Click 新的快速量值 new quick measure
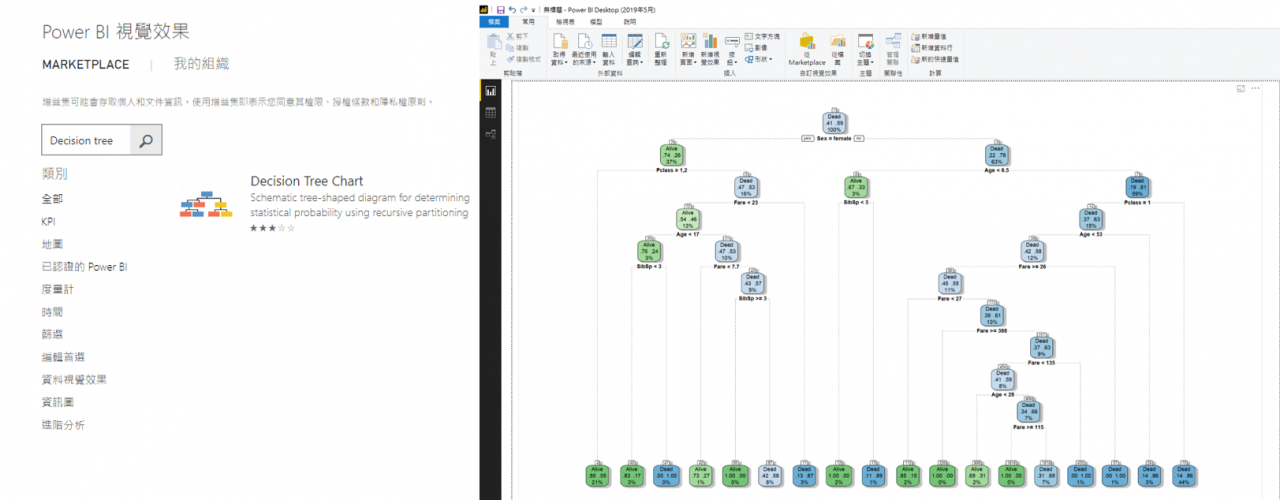 point(934,59)
